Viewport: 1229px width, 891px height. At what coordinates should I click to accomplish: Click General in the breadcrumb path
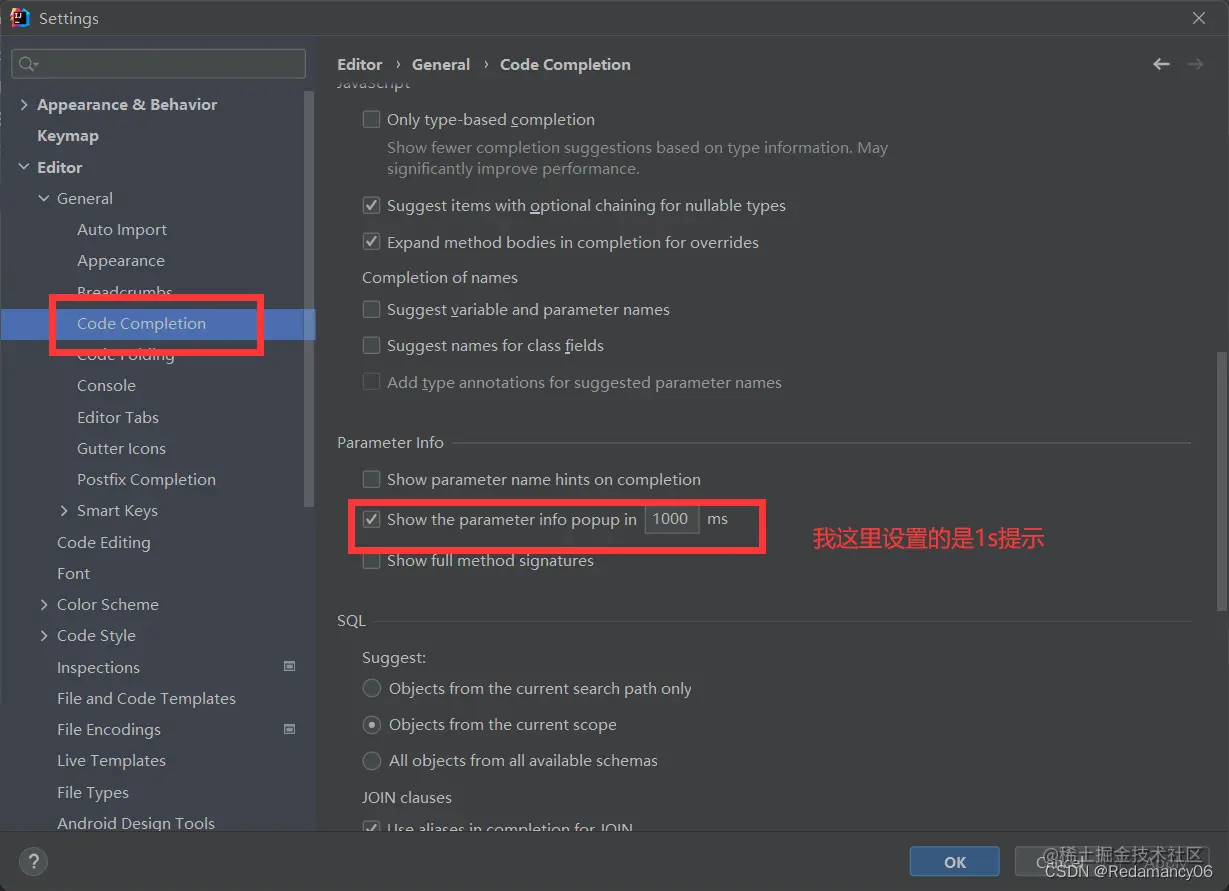point(441,64)
